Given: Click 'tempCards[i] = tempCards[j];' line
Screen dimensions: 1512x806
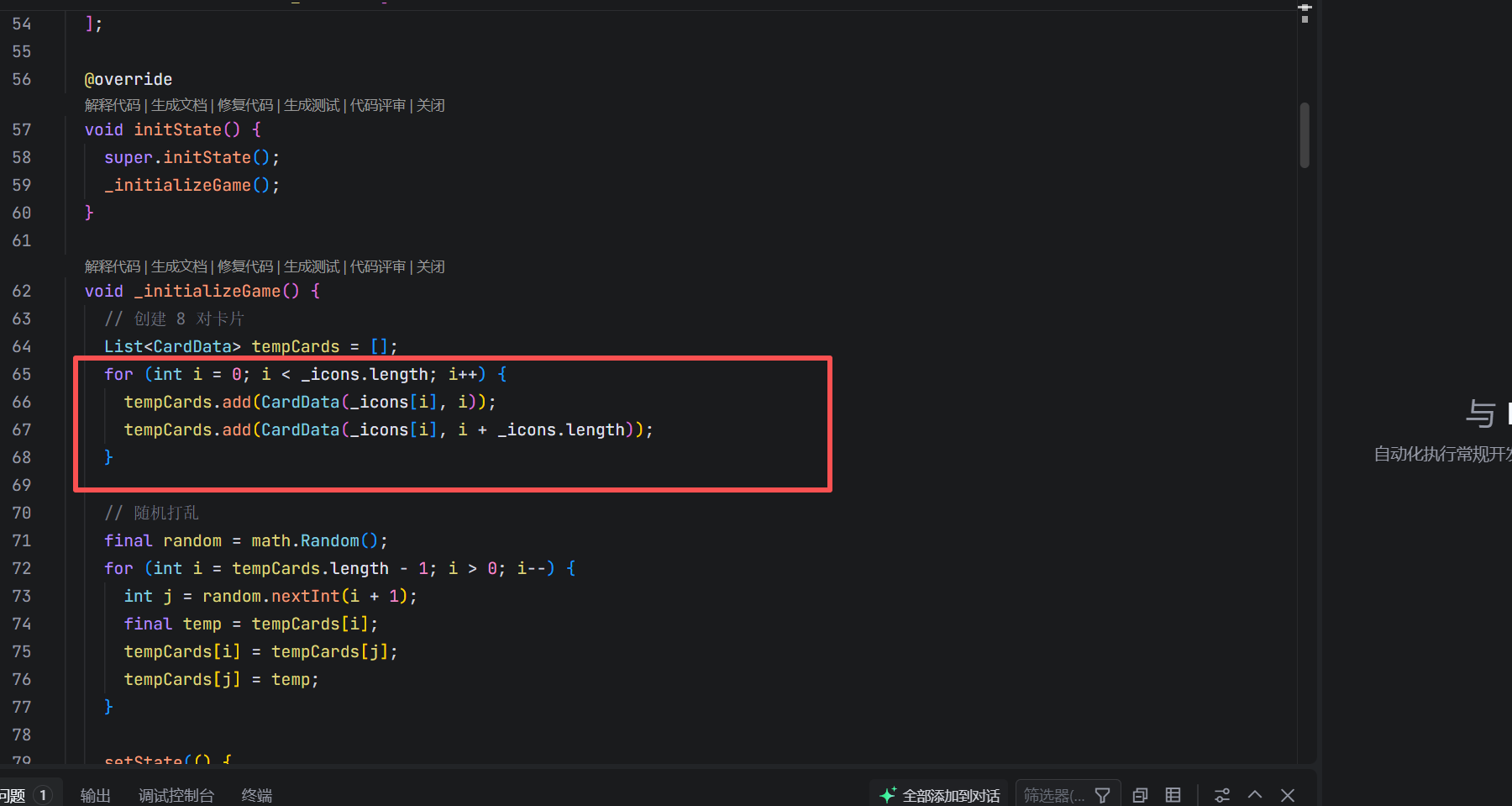Looking at the screenshot, I should [260, 651].
